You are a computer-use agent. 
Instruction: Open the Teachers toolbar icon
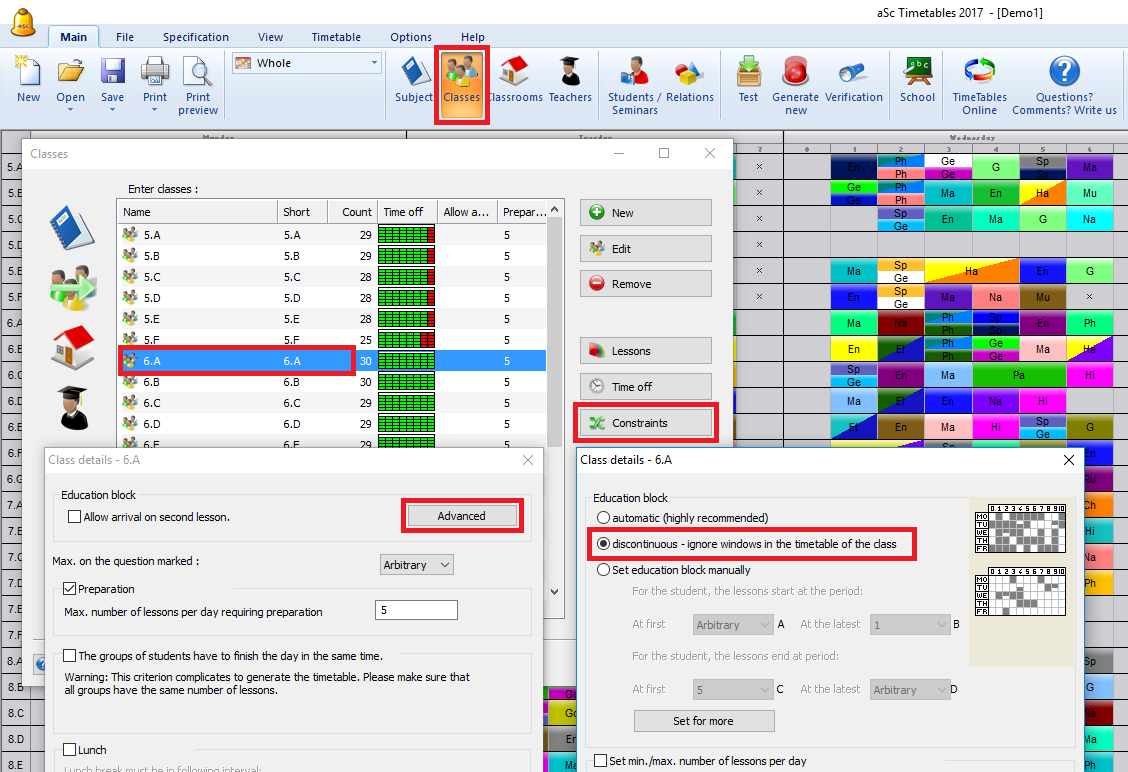point(570,79)
